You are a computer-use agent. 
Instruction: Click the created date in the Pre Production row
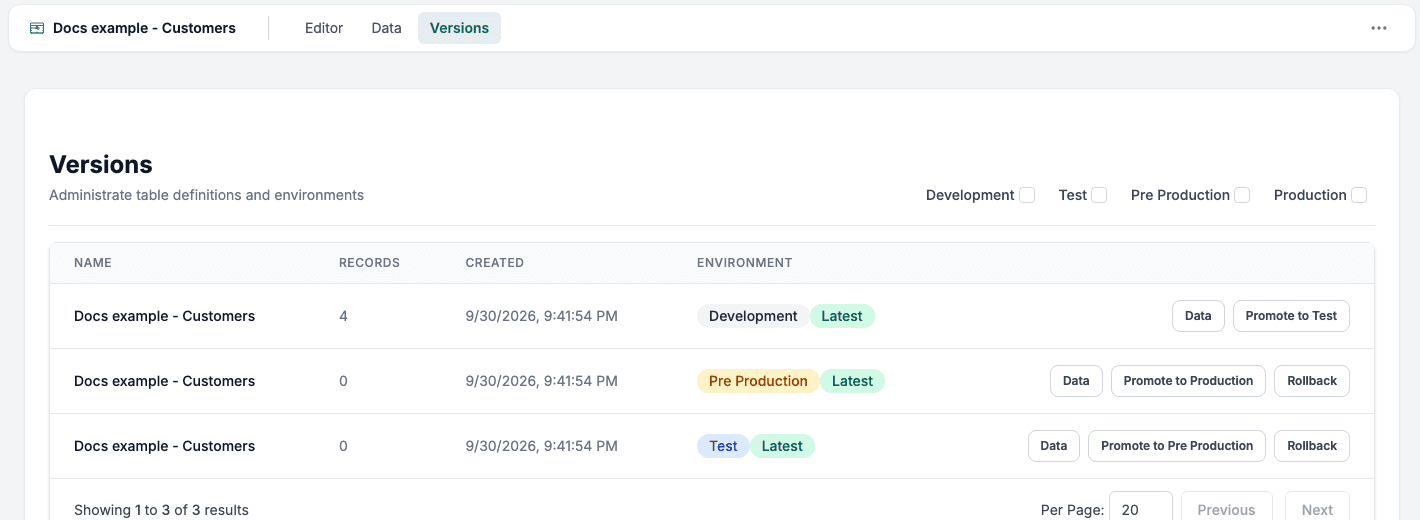click(541, 381)
